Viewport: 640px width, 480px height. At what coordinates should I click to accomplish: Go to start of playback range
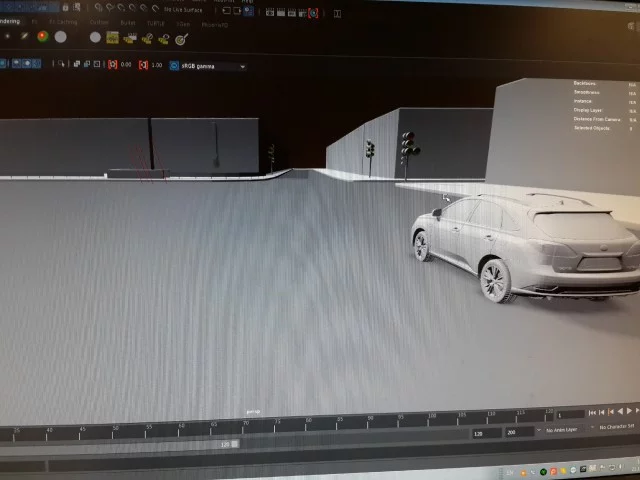tap(592, 413)
